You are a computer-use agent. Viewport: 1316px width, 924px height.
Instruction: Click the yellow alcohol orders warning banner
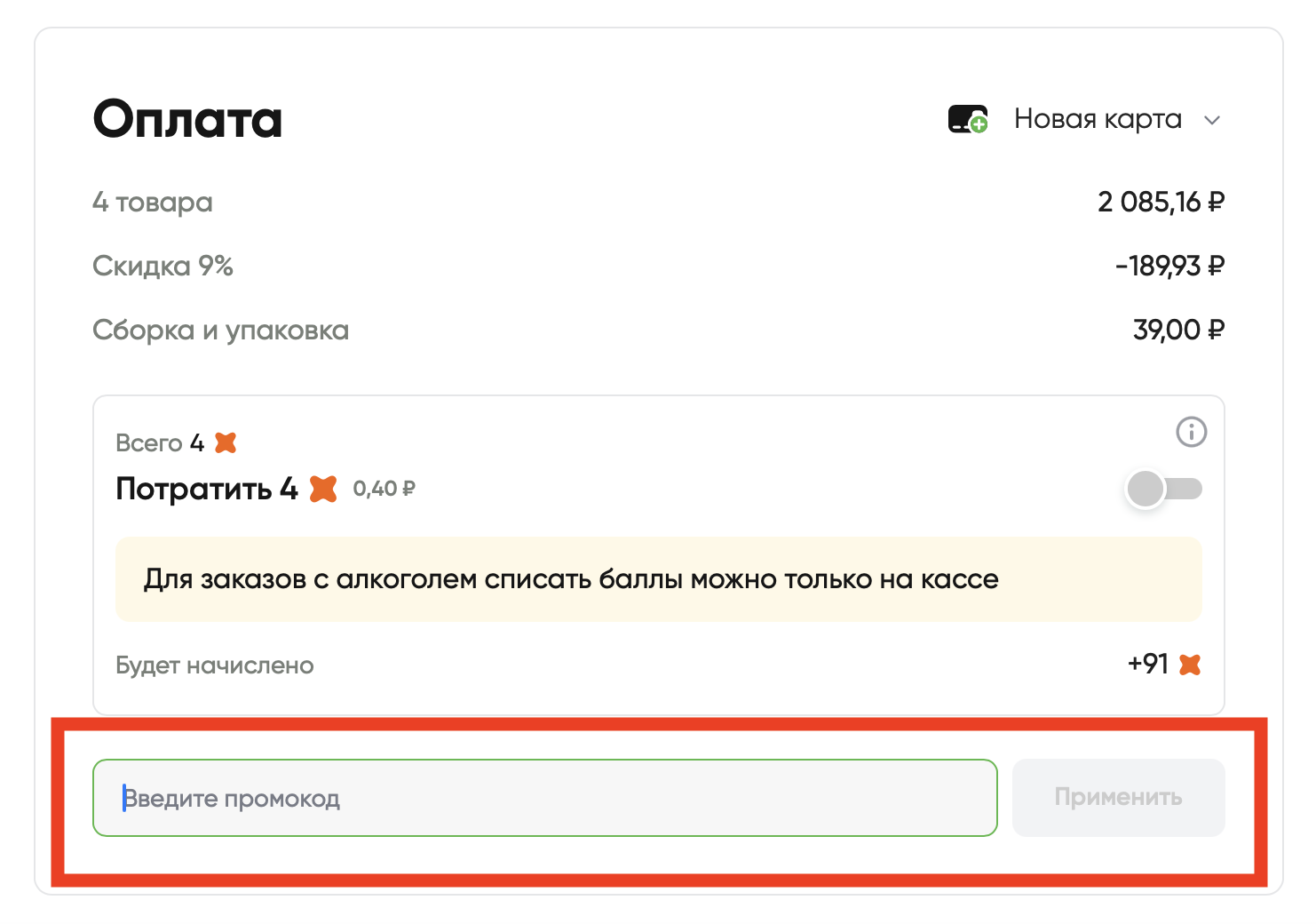coord(659,579)
